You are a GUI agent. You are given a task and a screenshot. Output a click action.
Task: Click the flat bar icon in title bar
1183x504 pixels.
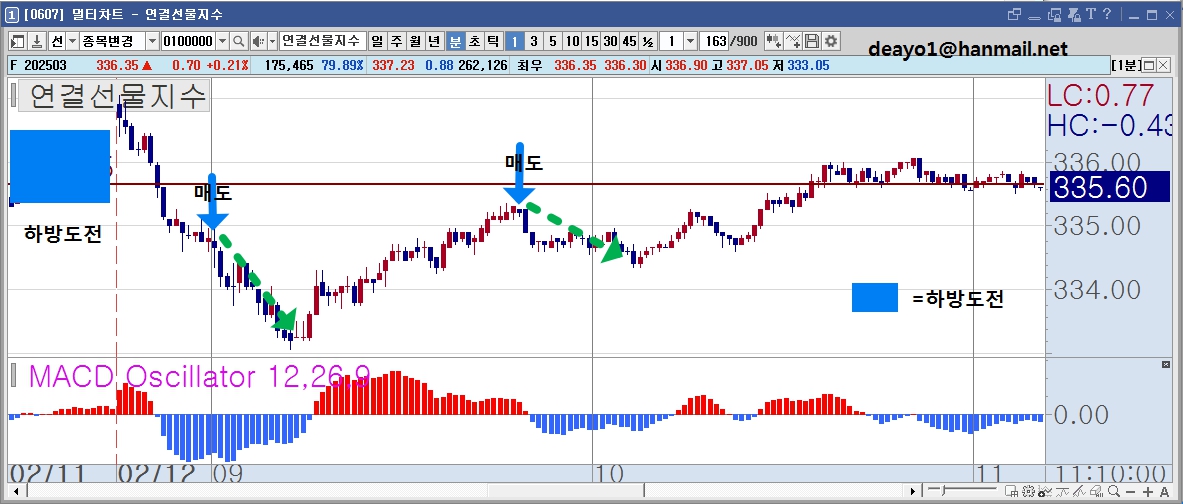coord(1034,16)
